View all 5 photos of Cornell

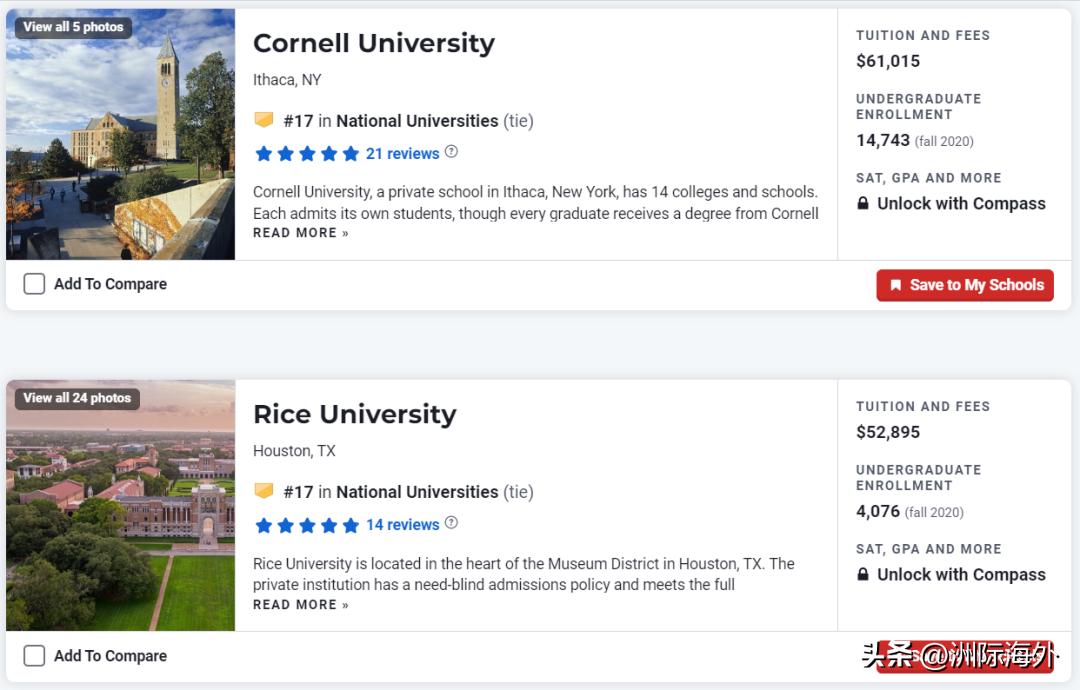[x=74, y=27]
